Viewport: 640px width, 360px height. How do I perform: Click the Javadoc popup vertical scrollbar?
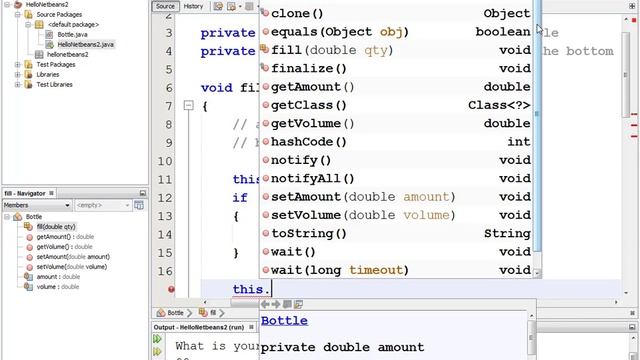coord(531,338)
